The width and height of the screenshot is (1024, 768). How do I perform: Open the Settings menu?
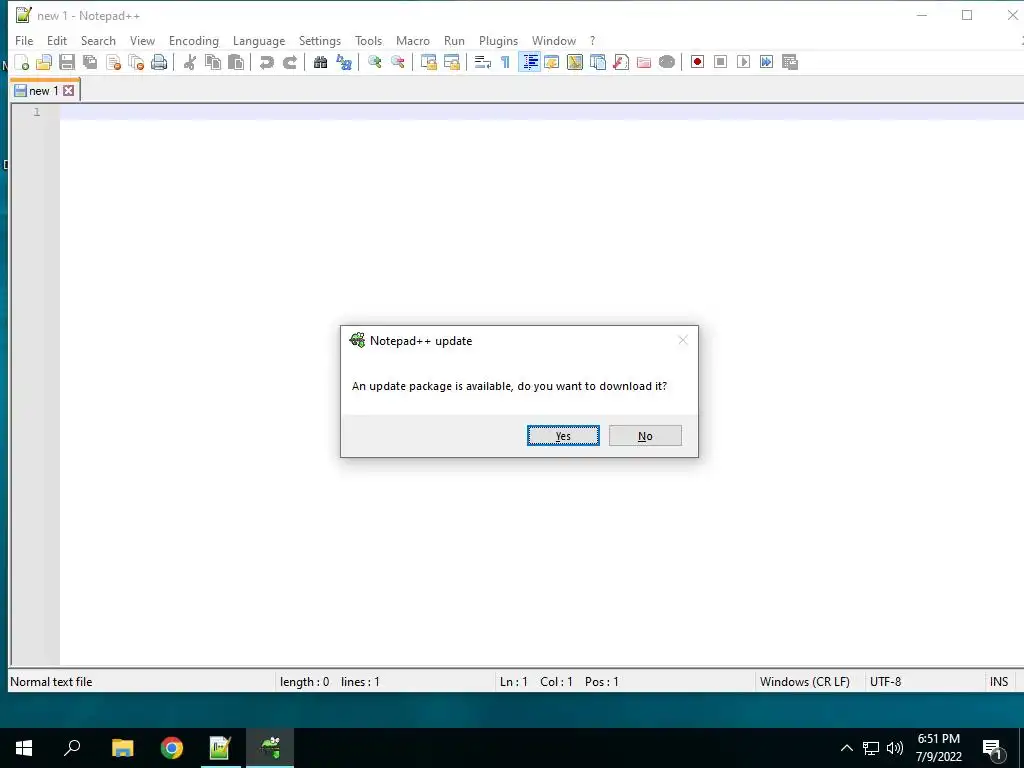coord(320,40)
